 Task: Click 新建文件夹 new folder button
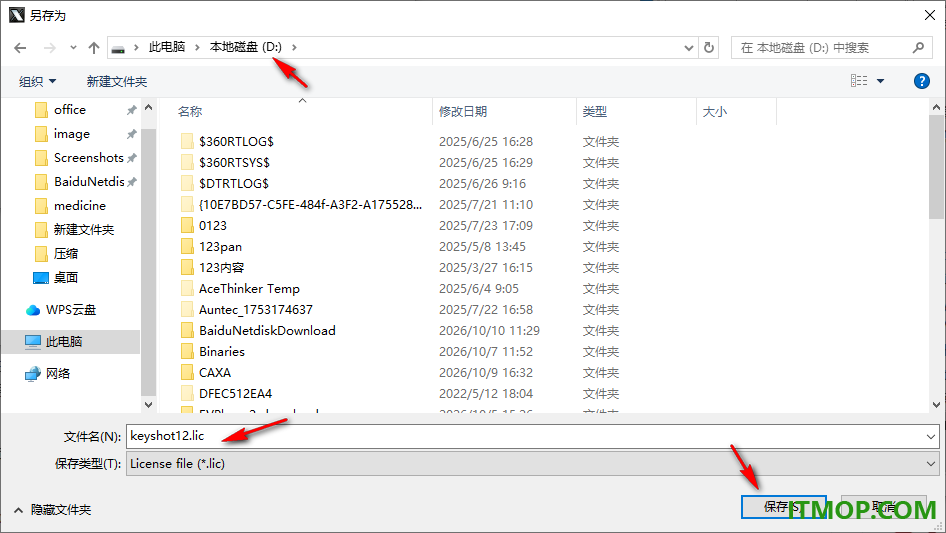pyautogui.click(x=116, y=81)
